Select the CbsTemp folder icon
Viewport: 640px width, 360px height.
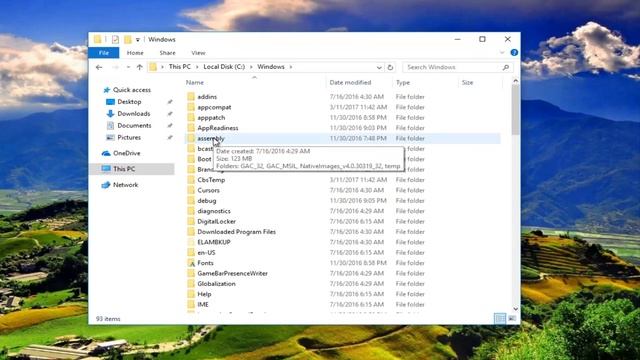point(191,180)
